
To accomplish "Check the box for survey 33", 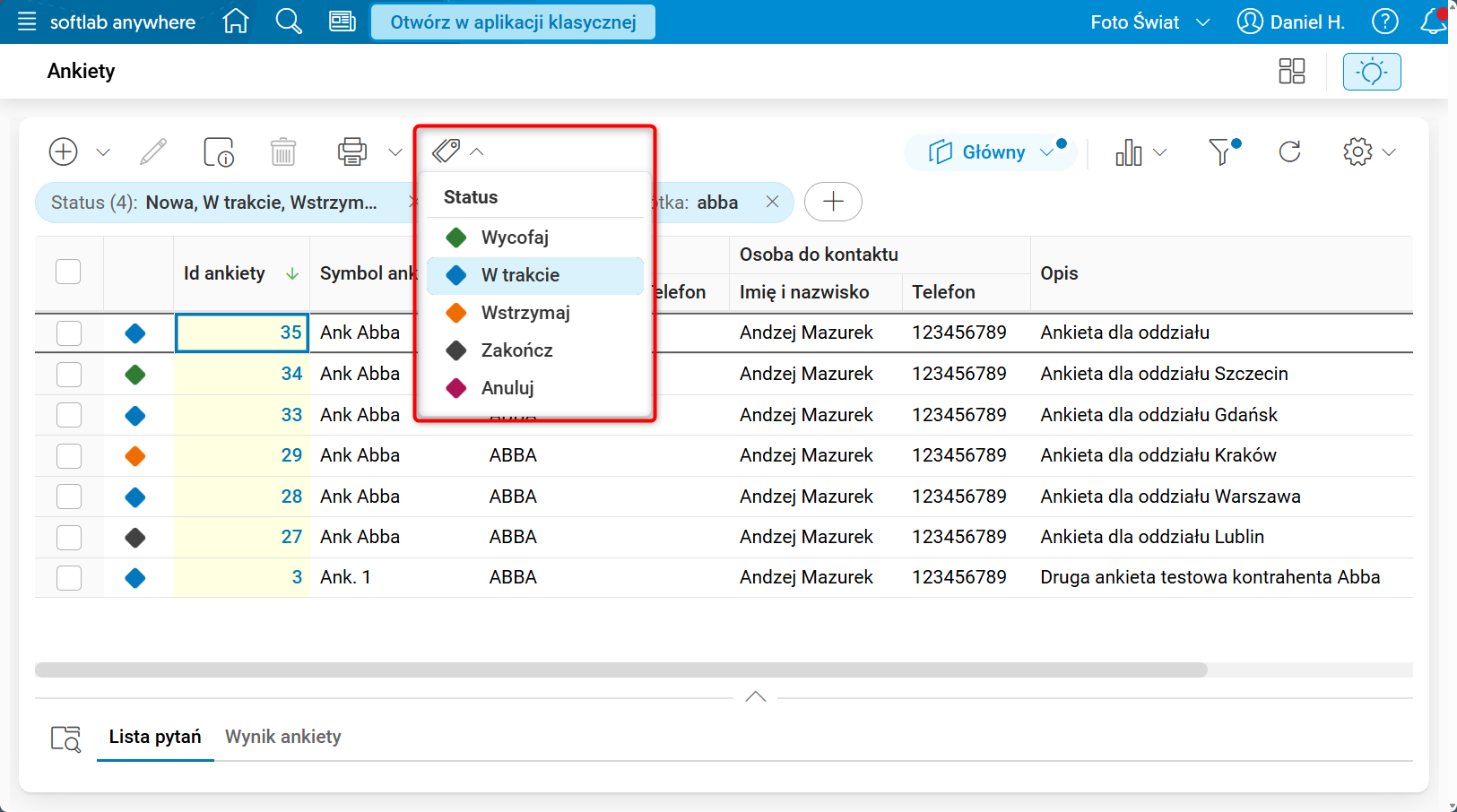I will click(69, 415).
